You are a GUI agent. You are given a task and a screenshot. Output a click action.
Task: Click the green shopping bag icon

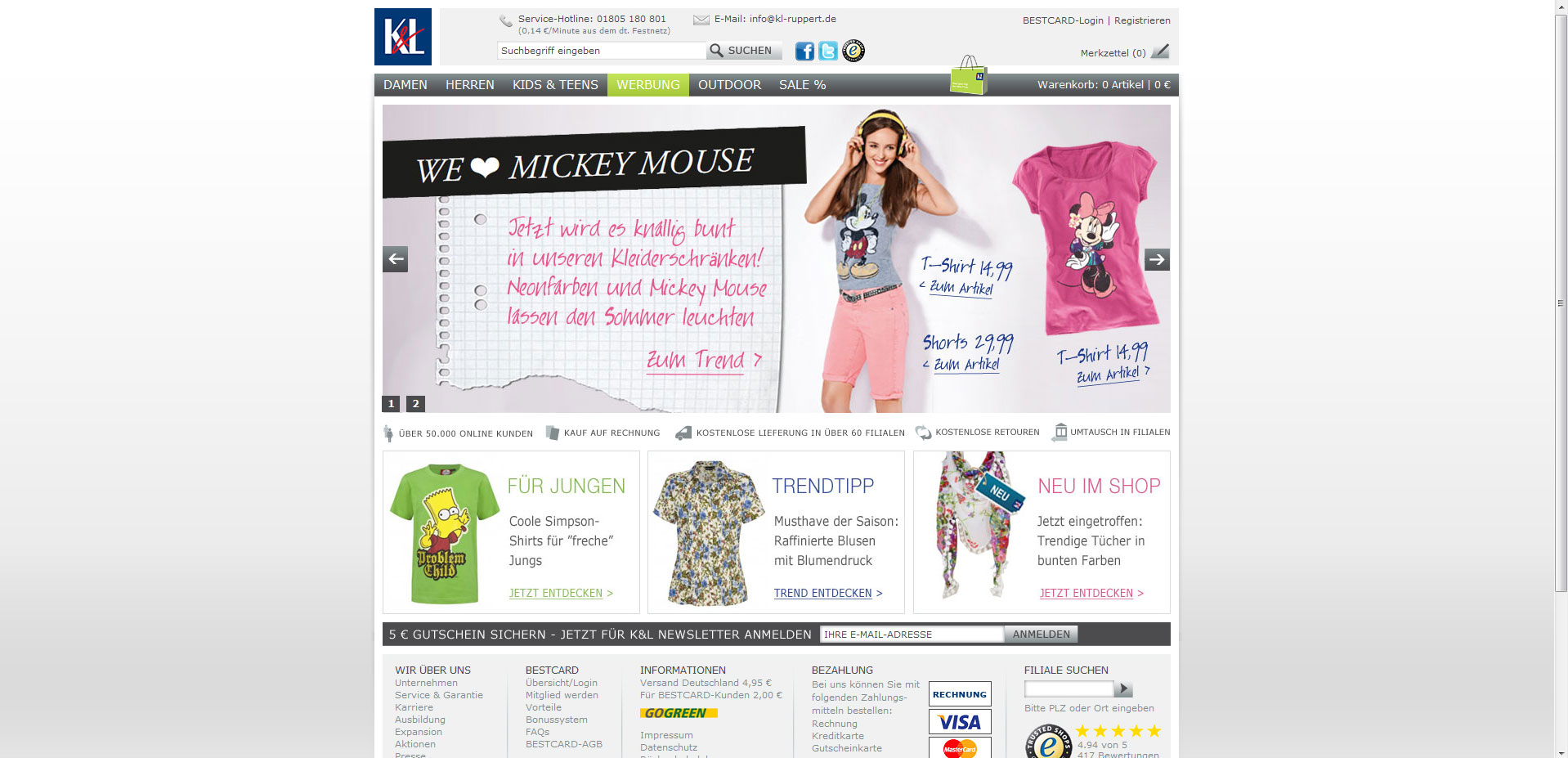pos(968,76)
